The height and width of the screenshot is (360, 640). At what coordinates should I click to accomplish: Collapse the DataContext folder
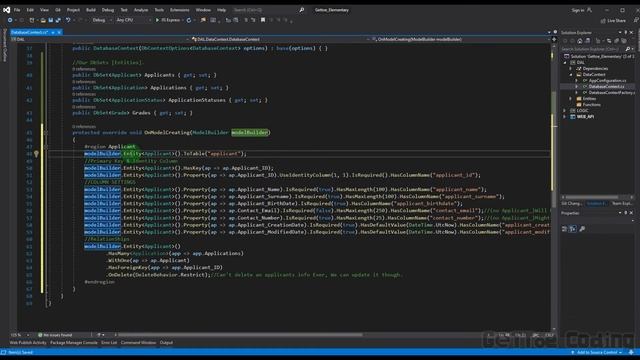(x=571, y=75)
